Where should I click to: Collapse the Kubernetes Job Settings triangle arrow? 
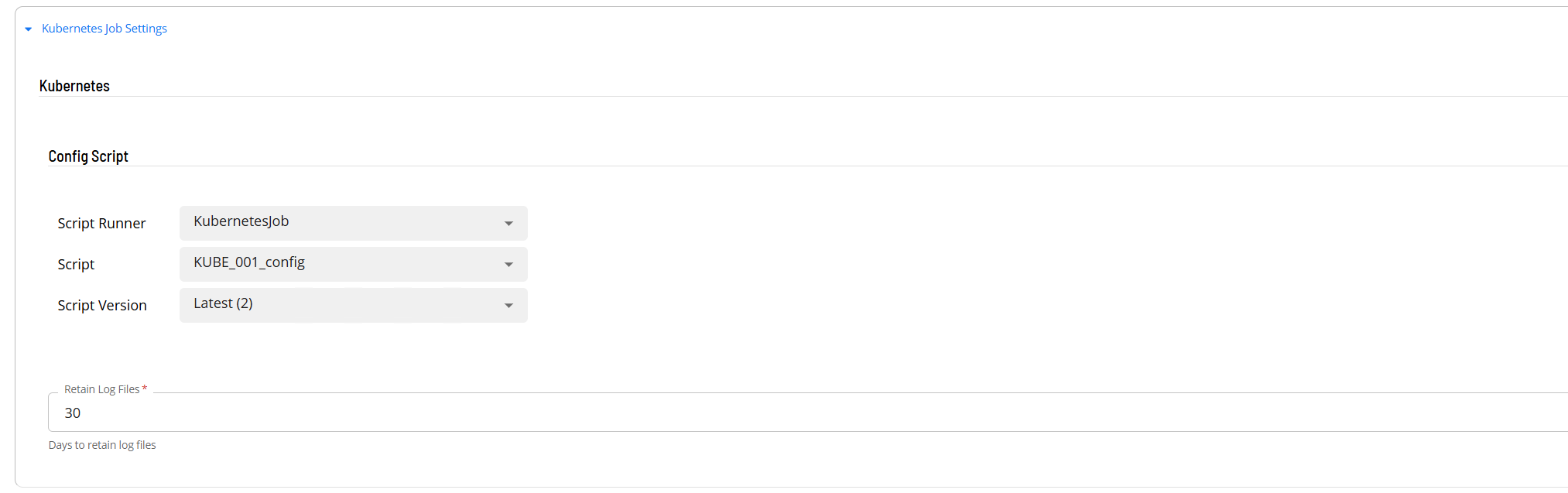pyautogui.click(x=29, y=29)
